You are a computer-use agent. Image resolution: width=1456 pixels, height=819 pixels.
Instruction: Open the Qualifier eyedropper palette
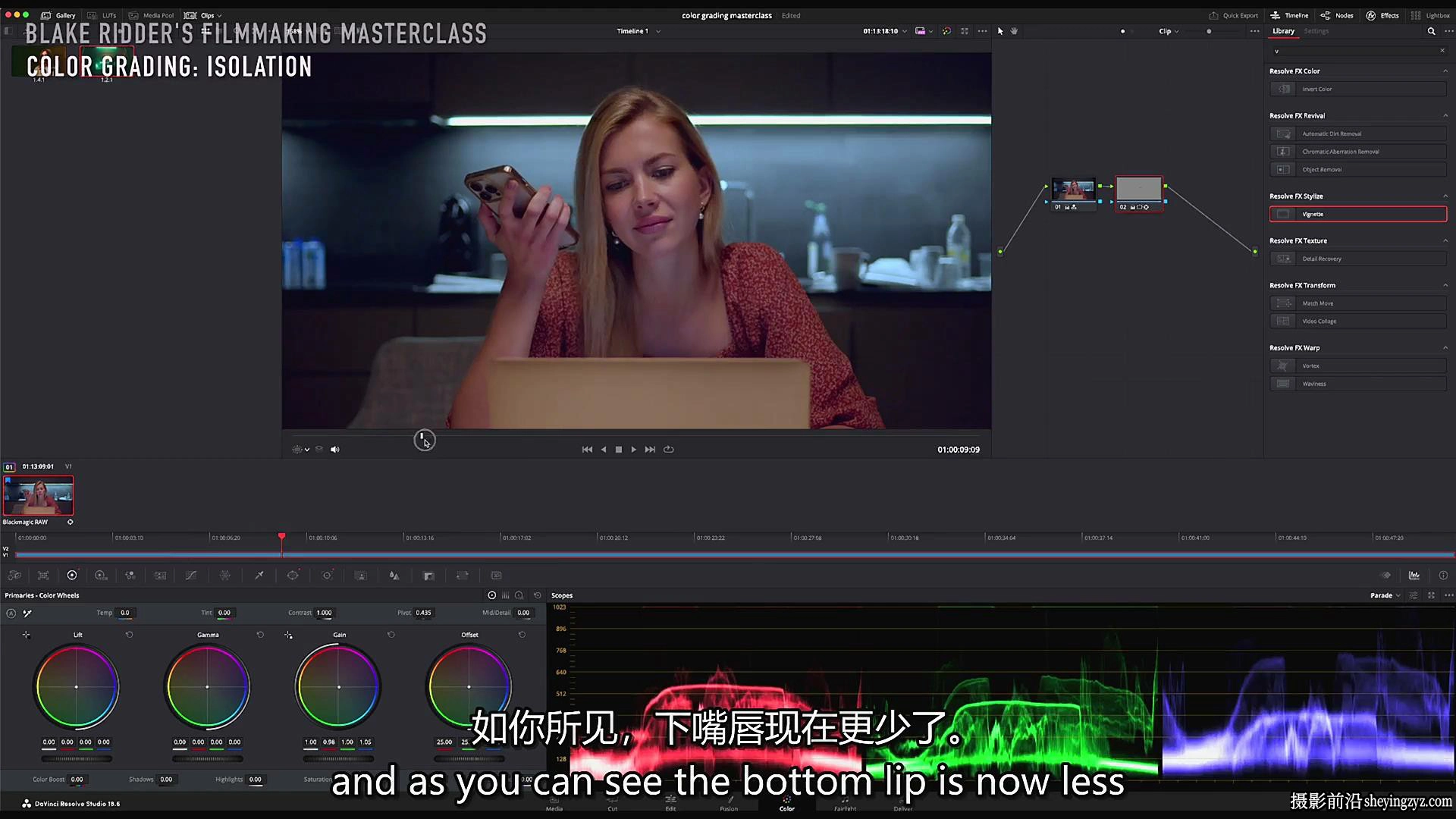(x=259, y=576)
